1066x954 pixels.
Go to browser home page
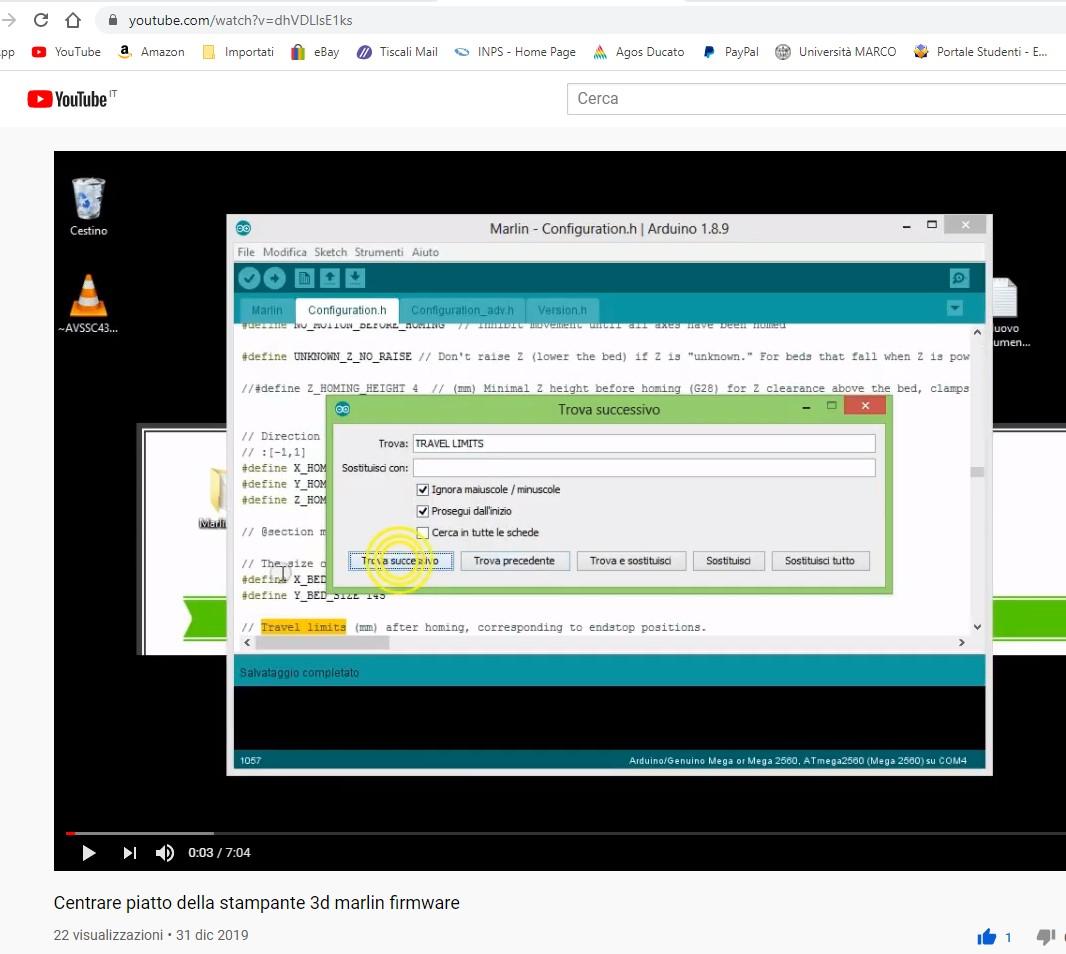point(73,20)
